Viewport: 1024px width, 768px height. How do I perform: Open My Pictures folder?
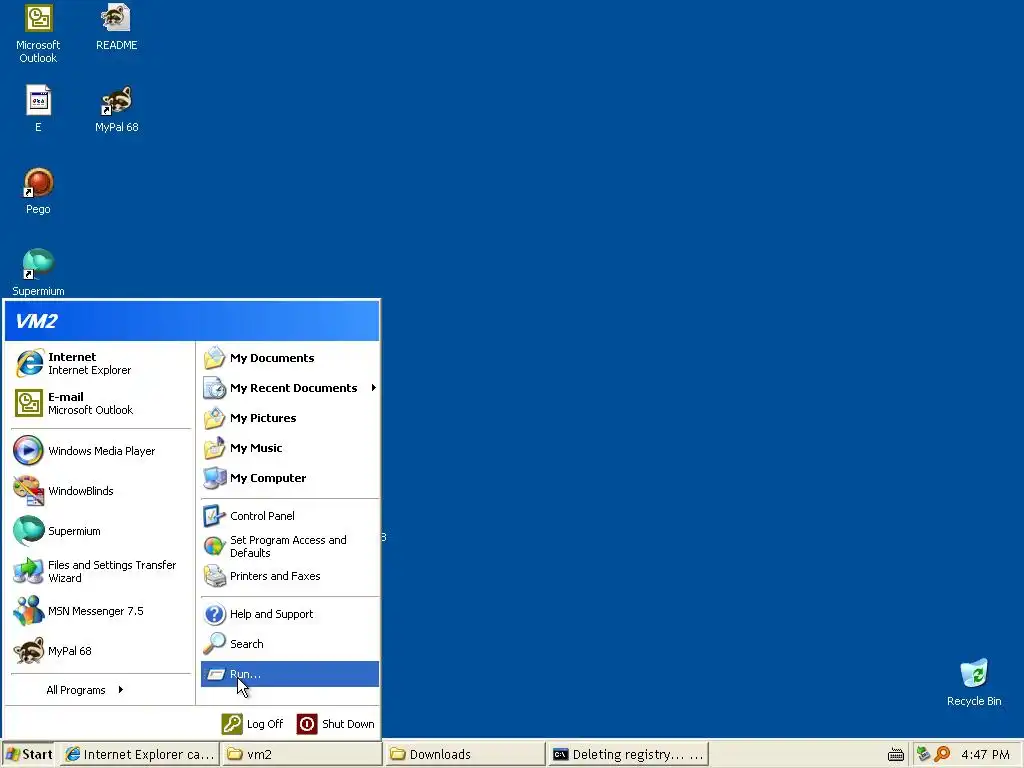pos(290,418)
